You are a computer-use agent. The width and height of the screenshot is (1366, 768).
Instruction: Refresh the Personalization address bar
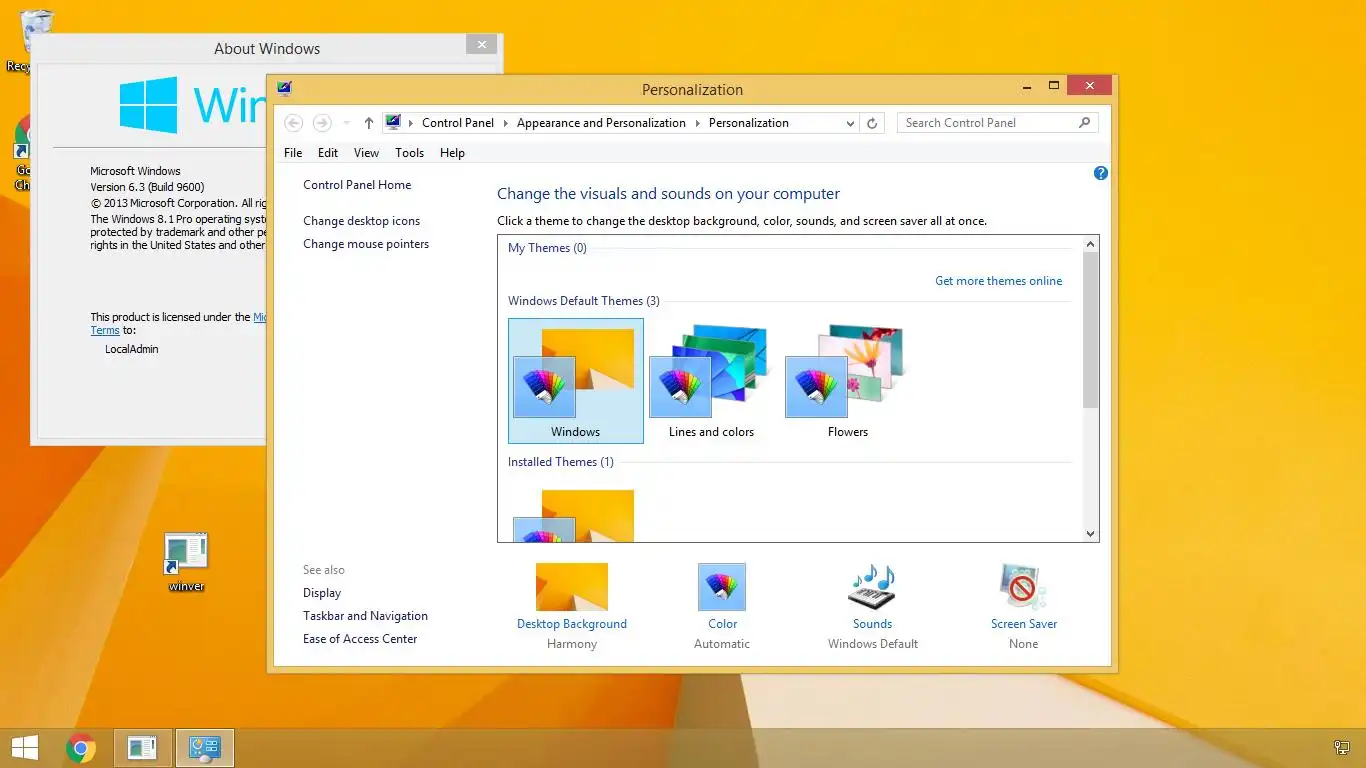point(872,123)
